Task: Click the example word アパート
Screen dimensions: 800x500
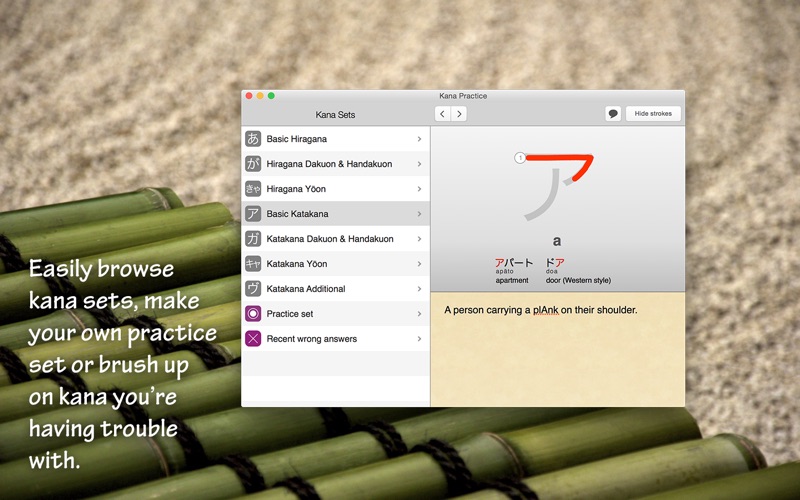Action: (x=514, y=263)
